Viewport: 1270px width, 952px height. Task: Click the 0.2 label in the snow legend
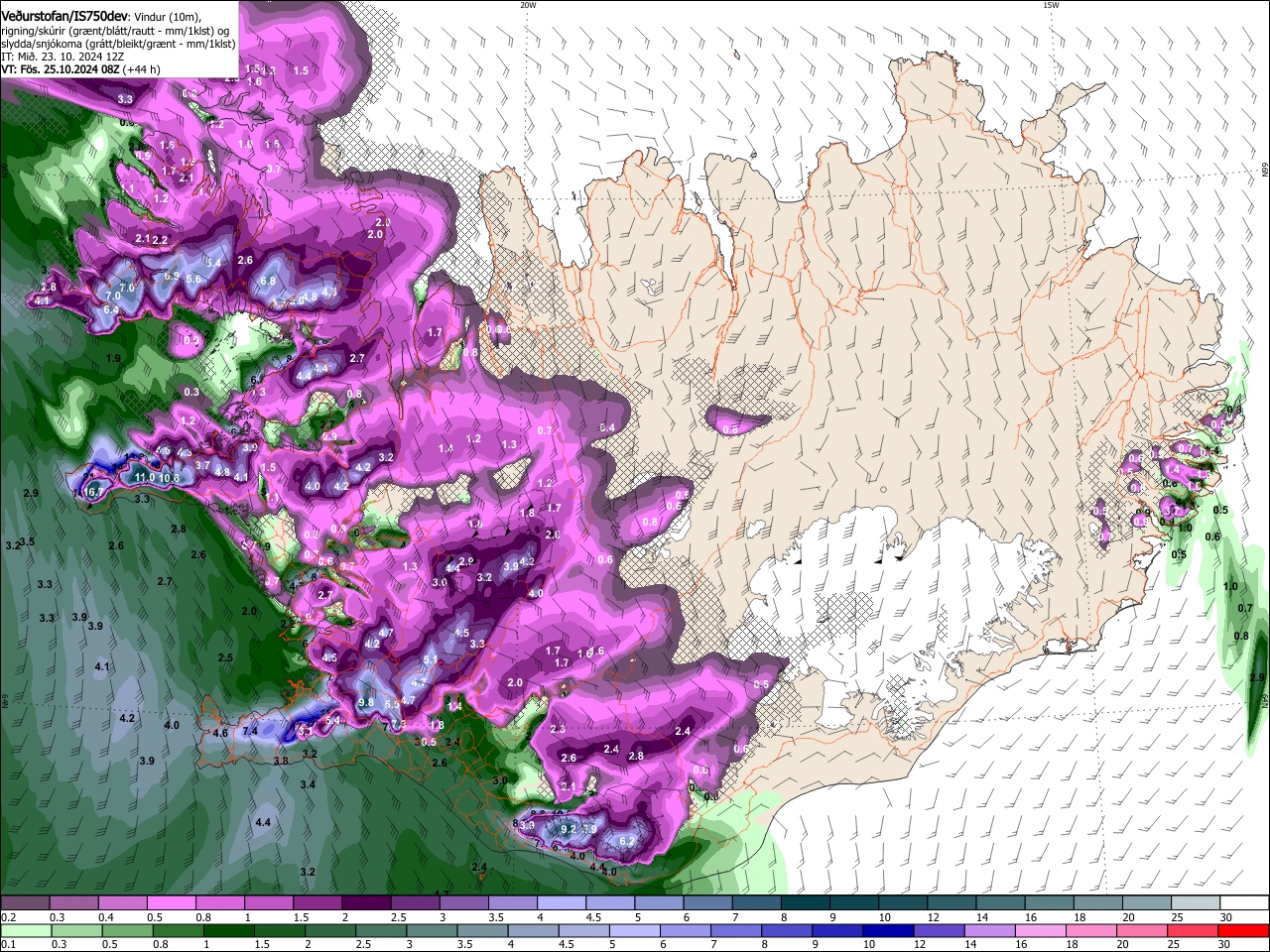(8, 917)
